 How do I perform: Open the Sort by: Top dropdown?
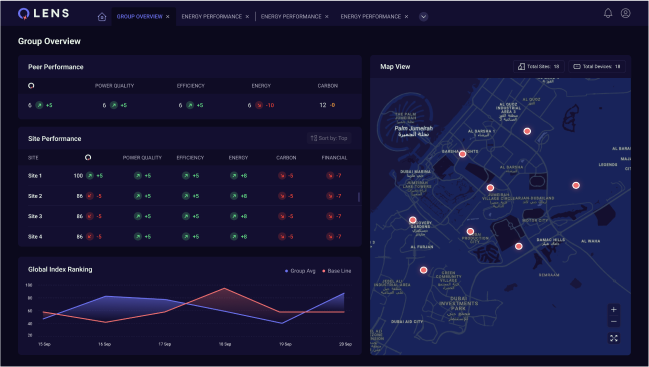[329, 138]
